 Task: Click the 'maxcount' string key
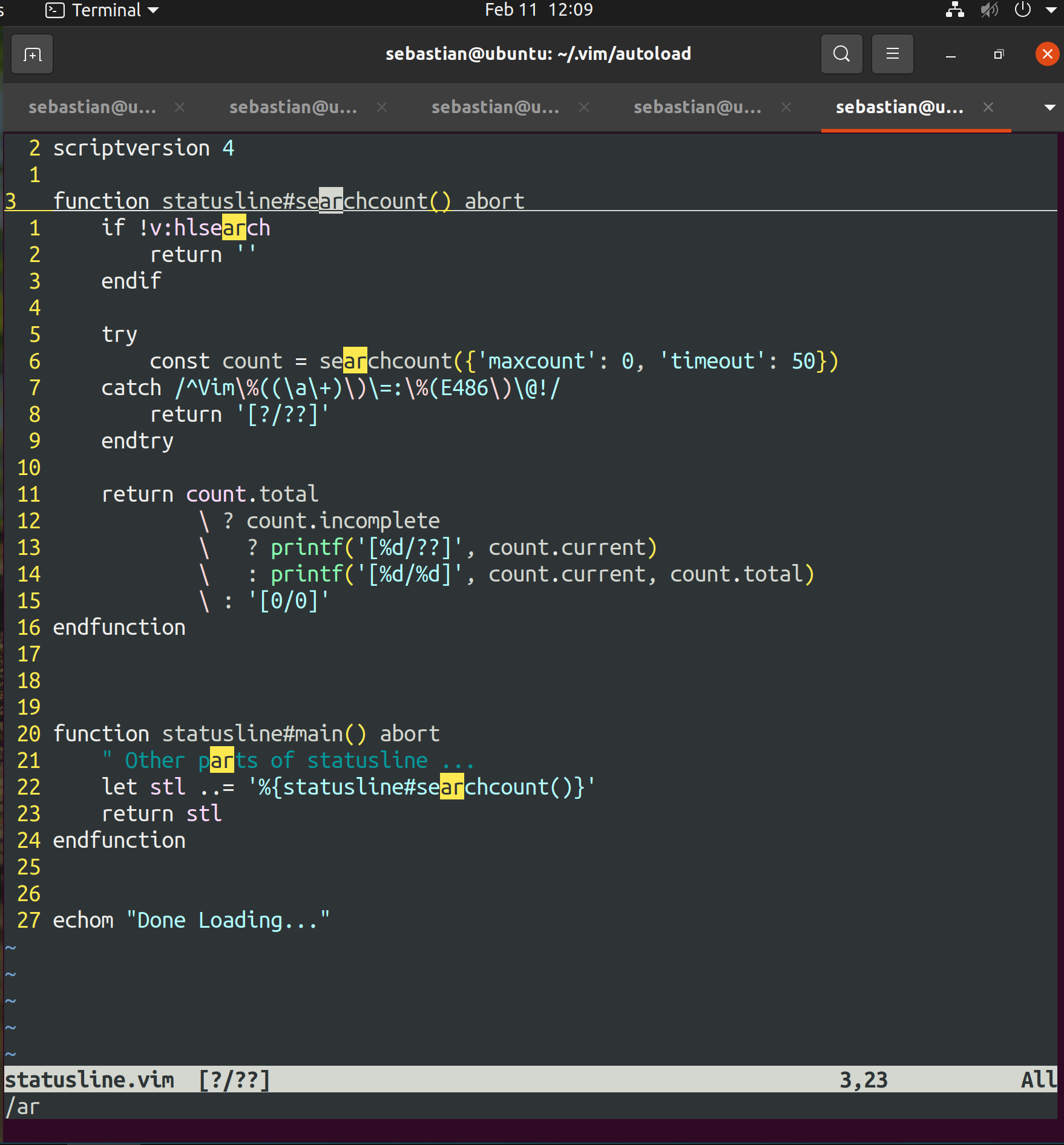pyautogui.click(x=537, y=361)
